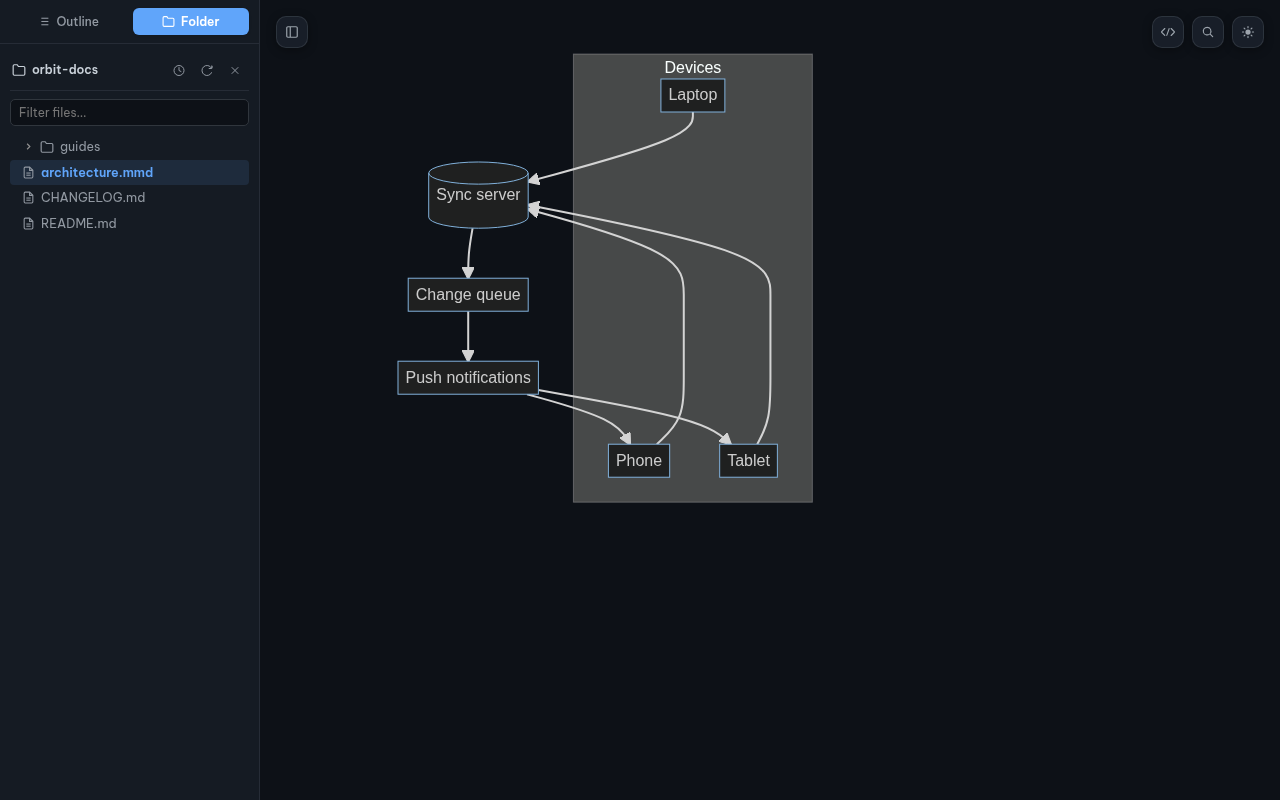Open architecture.mmd file
The height and width of the screenshot is (800, 1280).
coord(129,172)
